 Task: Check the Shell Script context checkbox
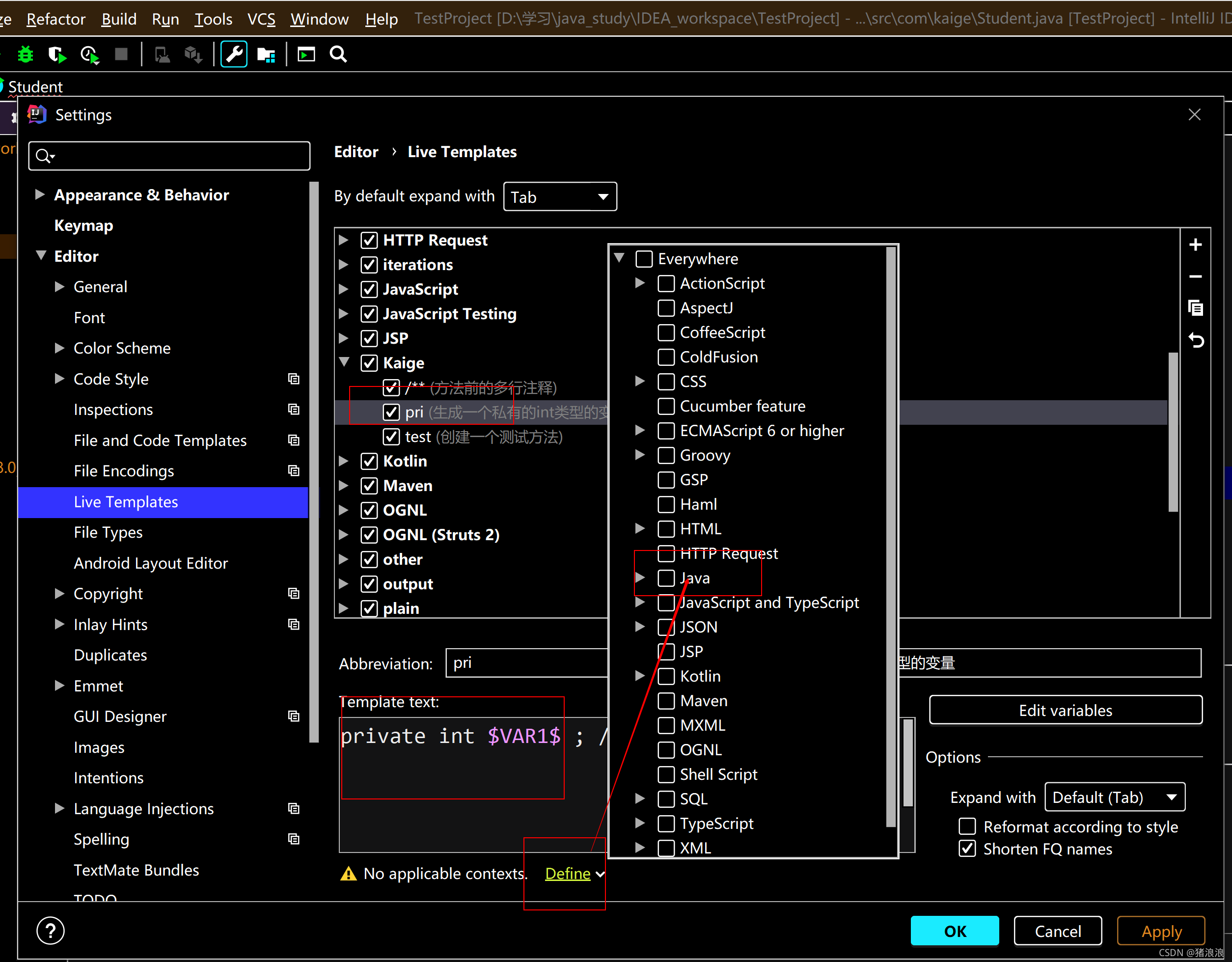(x=666, y=774)
